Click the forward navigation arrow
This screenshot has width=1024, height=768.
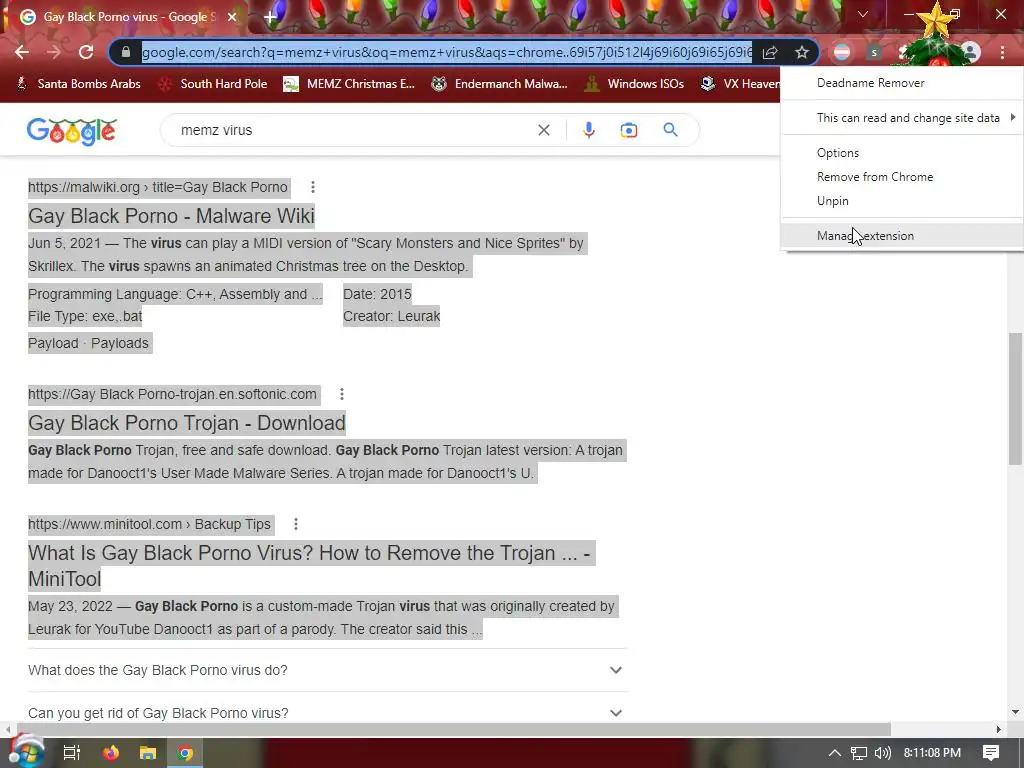click(x=54, y=52)
